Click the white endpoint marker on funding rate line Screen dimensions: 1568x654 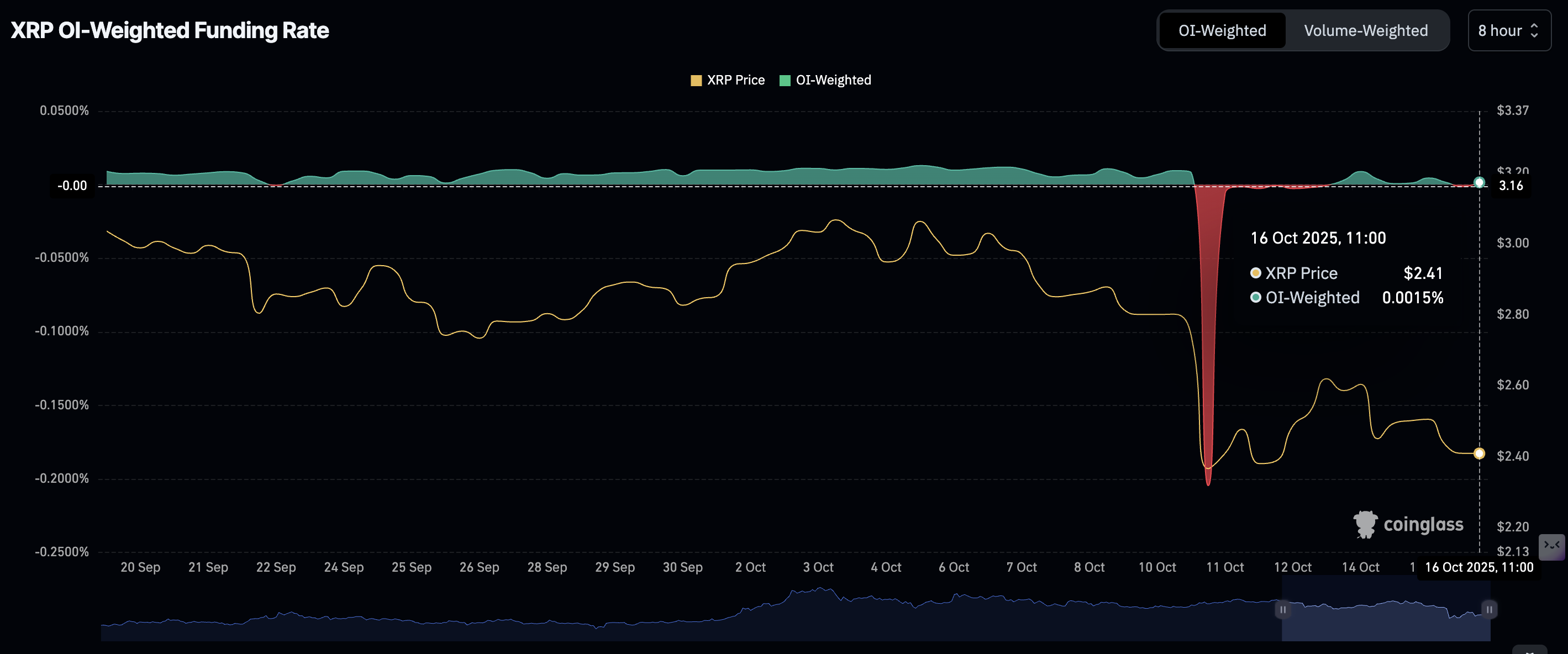click(x=1478, y=182)
